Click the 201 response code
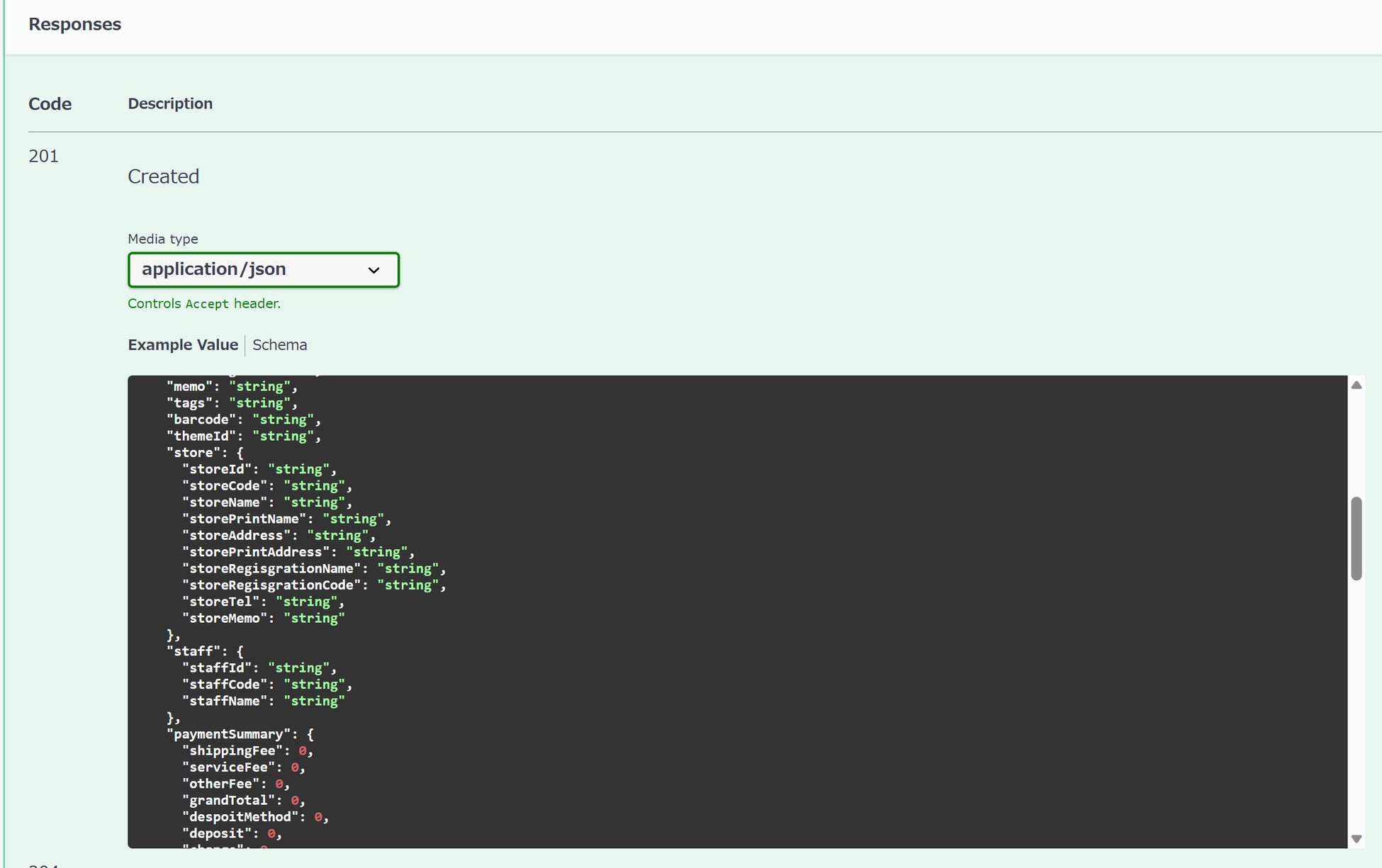This screenshot has height=868, width=1382. click(43, 156)
